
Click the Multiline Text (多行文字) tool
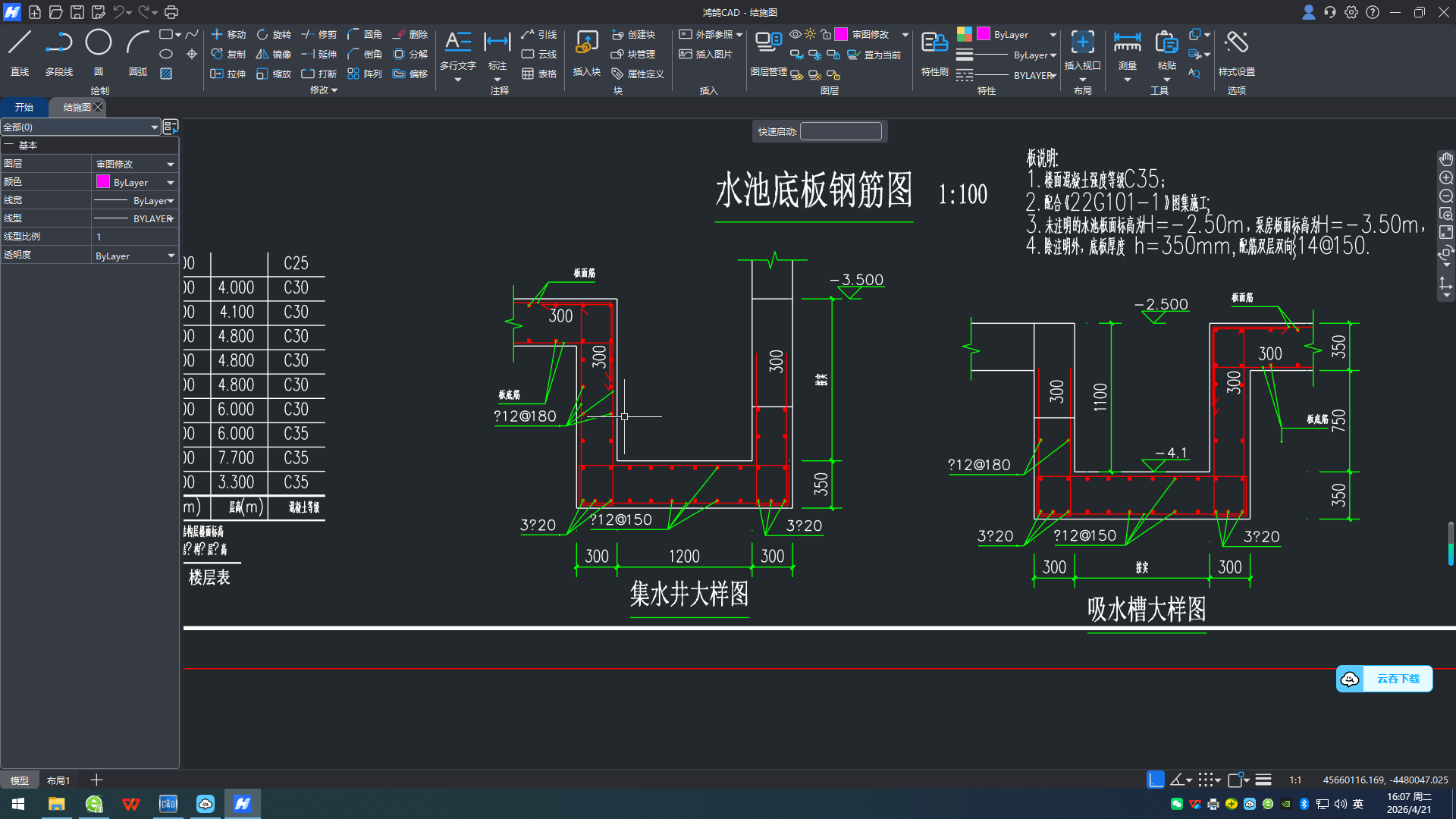click(457, 52)
